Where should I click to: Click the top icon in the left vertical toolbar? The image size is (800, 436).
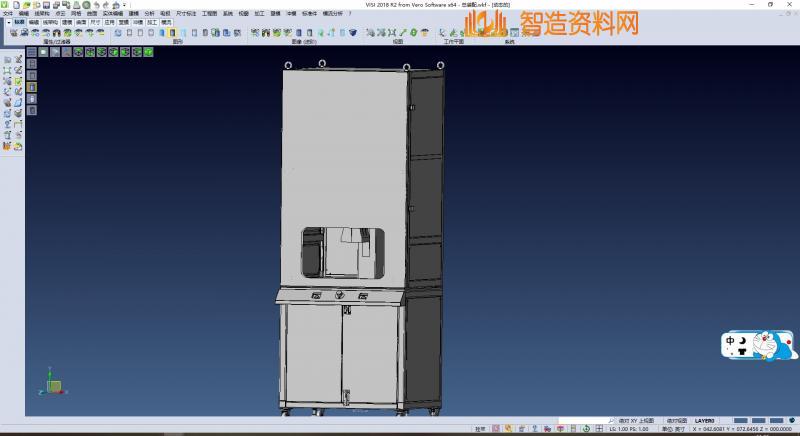pyautogui.click(x=8, y=60)
